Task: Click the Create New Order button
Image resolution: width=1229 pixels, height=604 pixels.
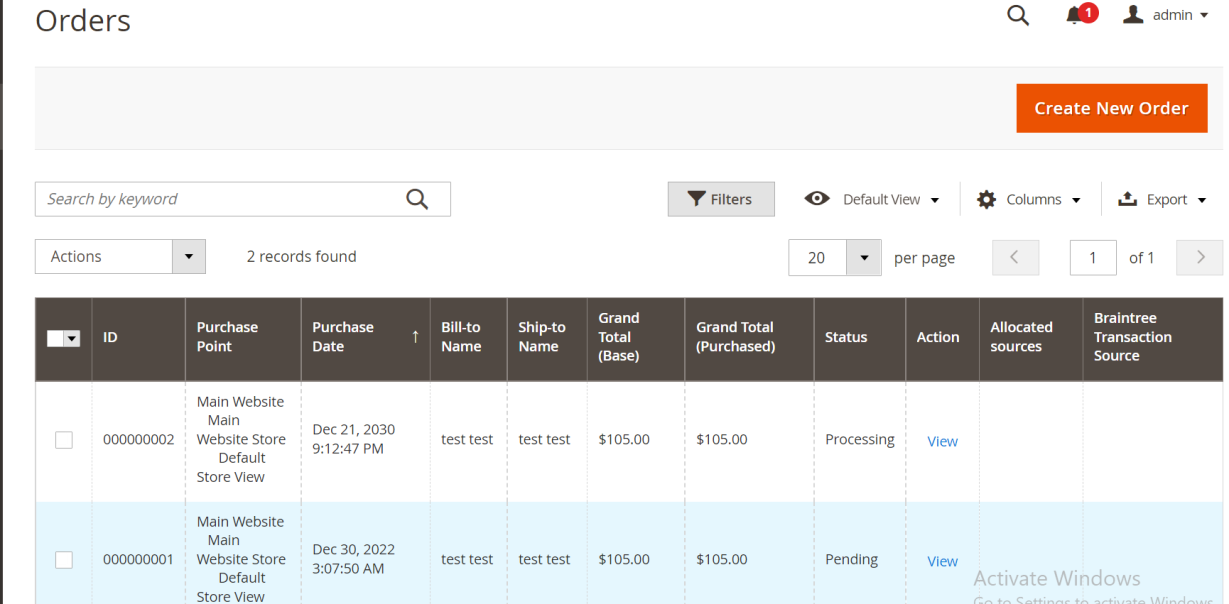Action: point(1111,108)
